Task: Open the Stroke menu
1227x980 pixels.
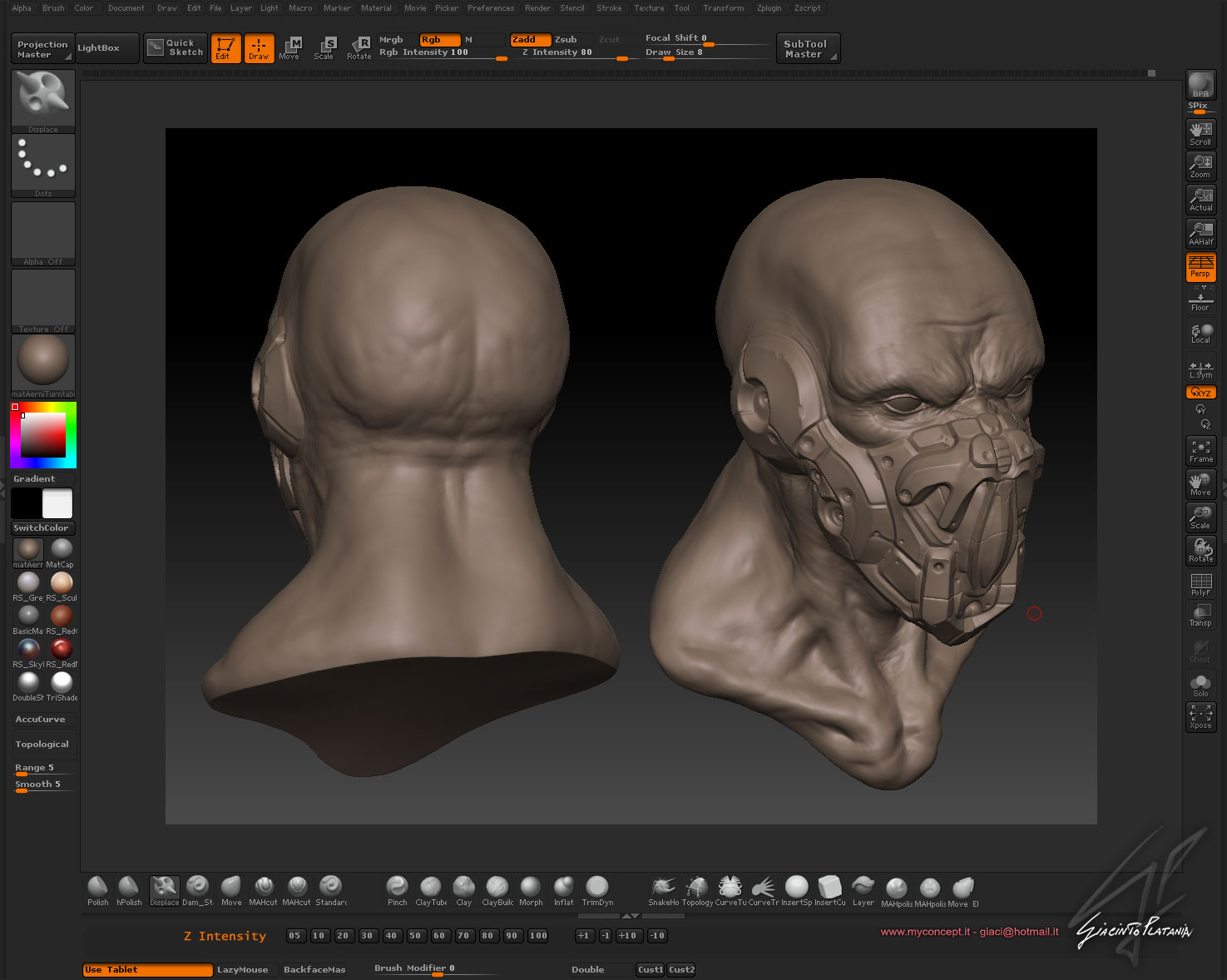Action: pyautogui.click(x=609, y=8)
